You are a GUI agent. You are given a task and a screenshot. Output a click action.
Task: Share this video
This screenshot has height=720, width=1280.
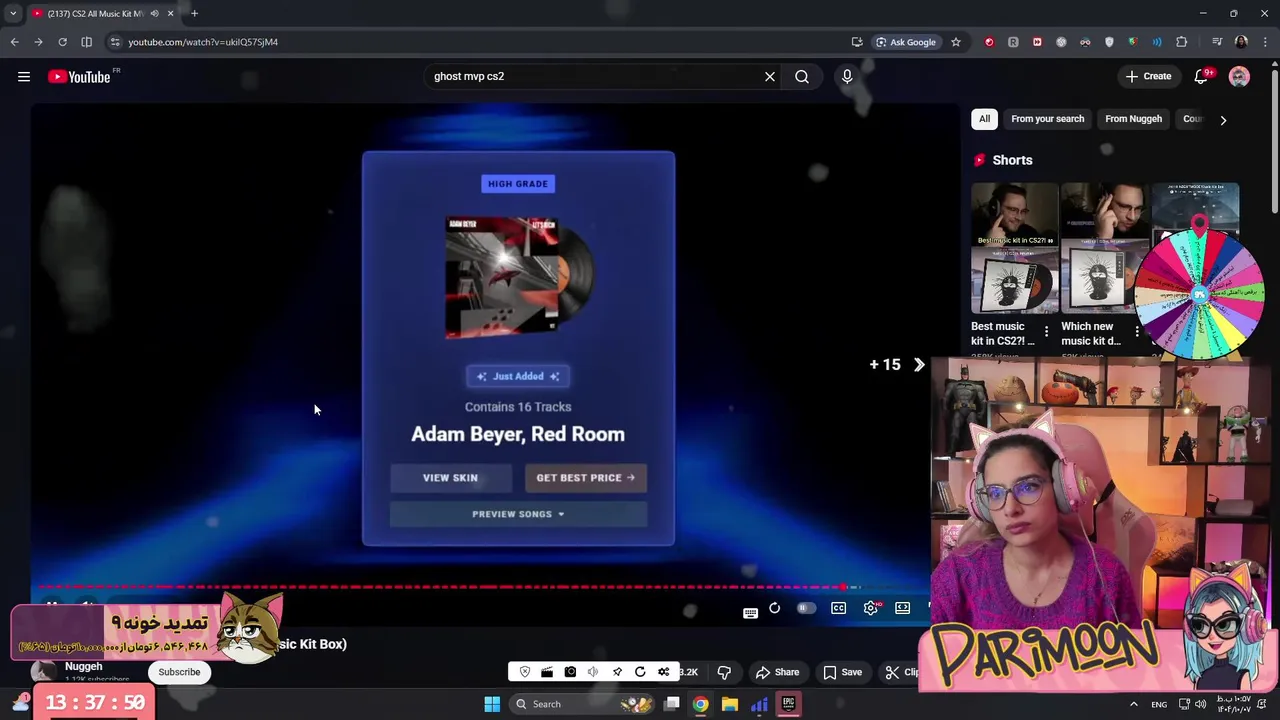pos(777,672)
